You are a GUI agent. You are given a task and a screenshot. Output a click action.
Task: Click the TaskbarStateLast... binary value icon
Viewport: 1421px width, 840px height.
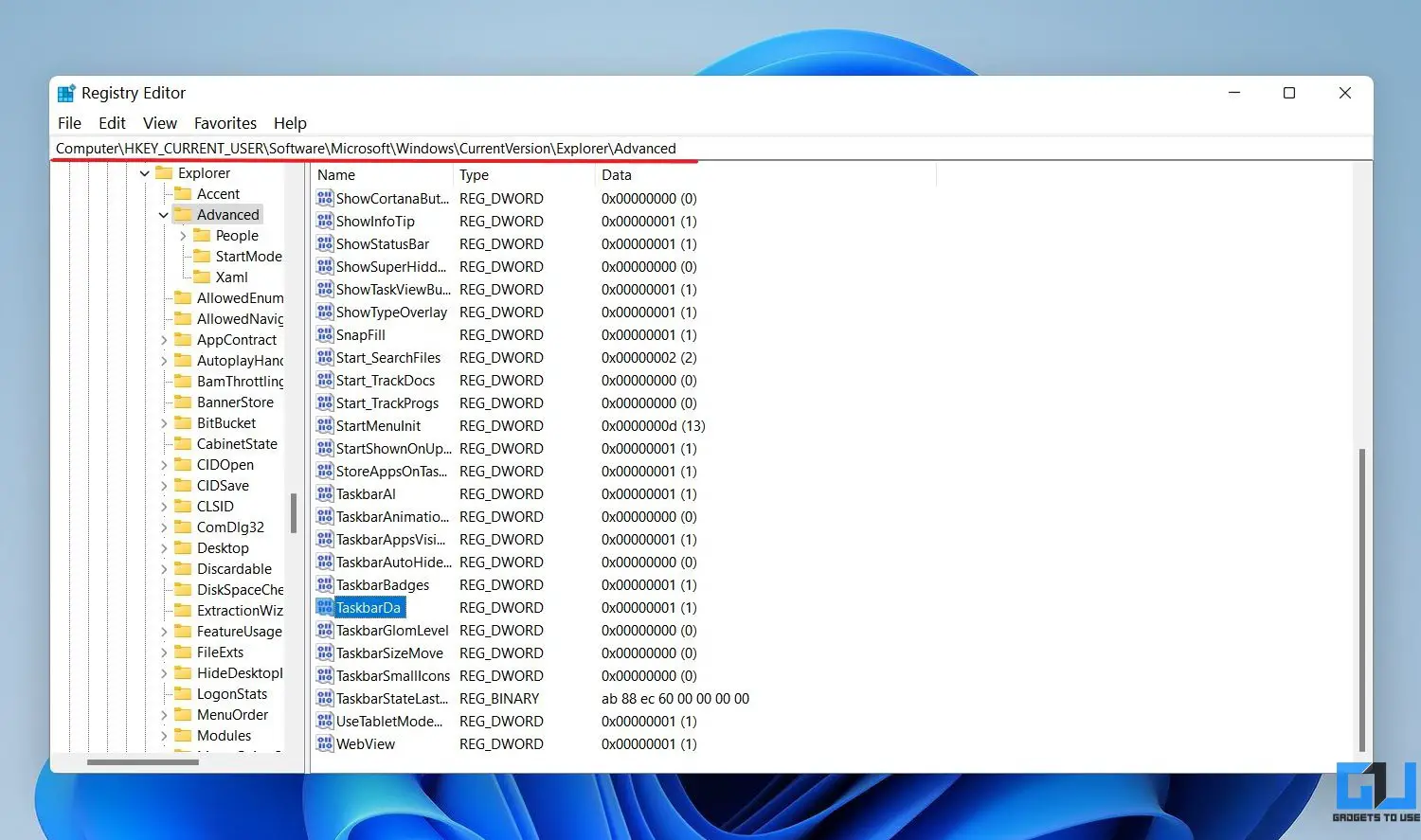click(x=325, y=698)
